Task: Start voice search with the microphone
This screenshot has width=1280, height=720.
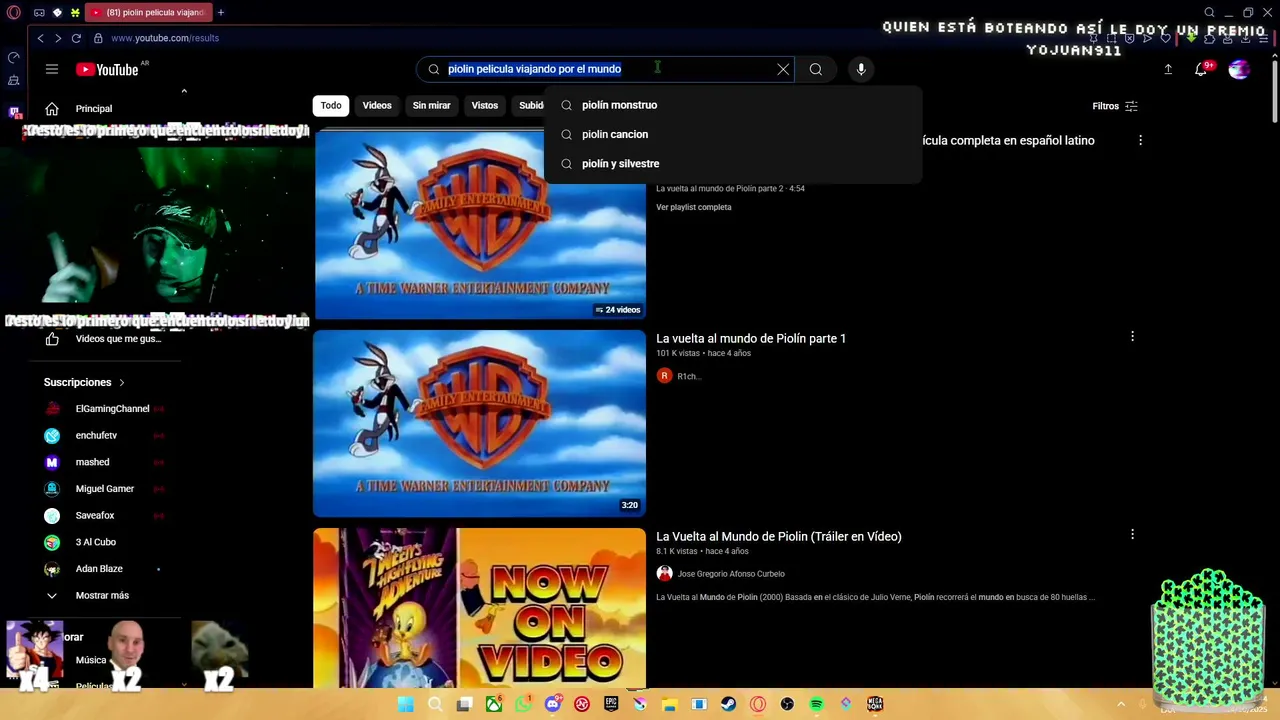Action: (861, 69)
